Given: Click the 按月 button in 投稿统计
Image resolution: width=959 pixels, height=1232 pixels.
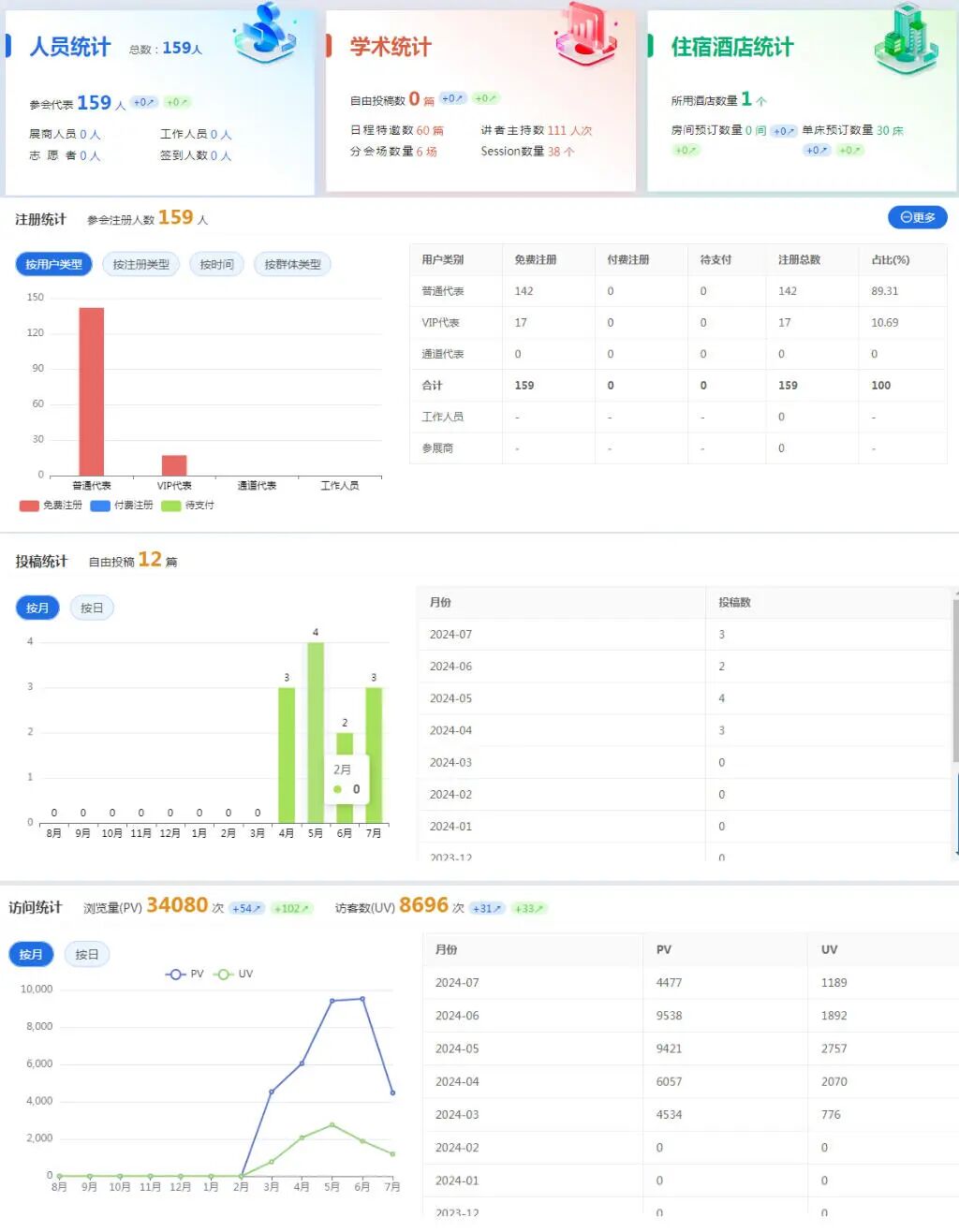Looking at the screenshot, I should (37, 609).
